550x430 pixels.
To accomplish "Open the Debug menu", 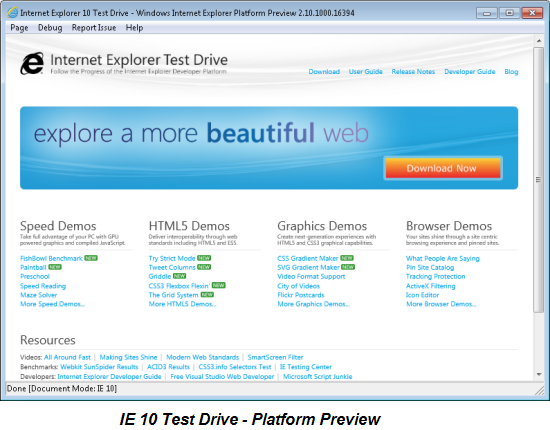I will pos(50,28).
